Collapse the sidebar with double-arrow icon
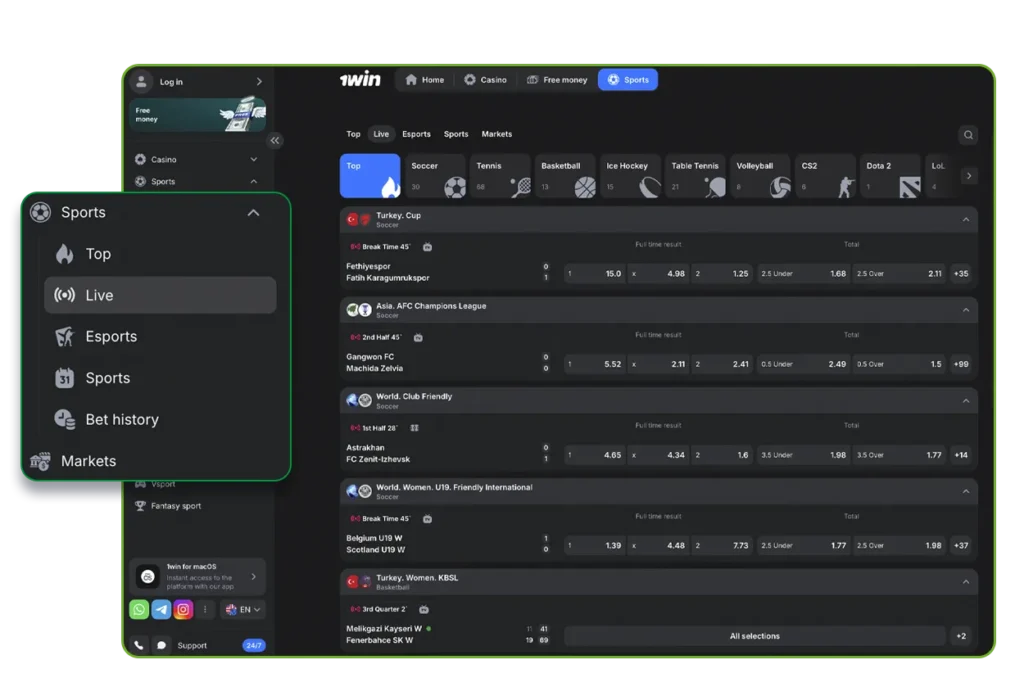 pyautogui.click(x=275, y=141)
